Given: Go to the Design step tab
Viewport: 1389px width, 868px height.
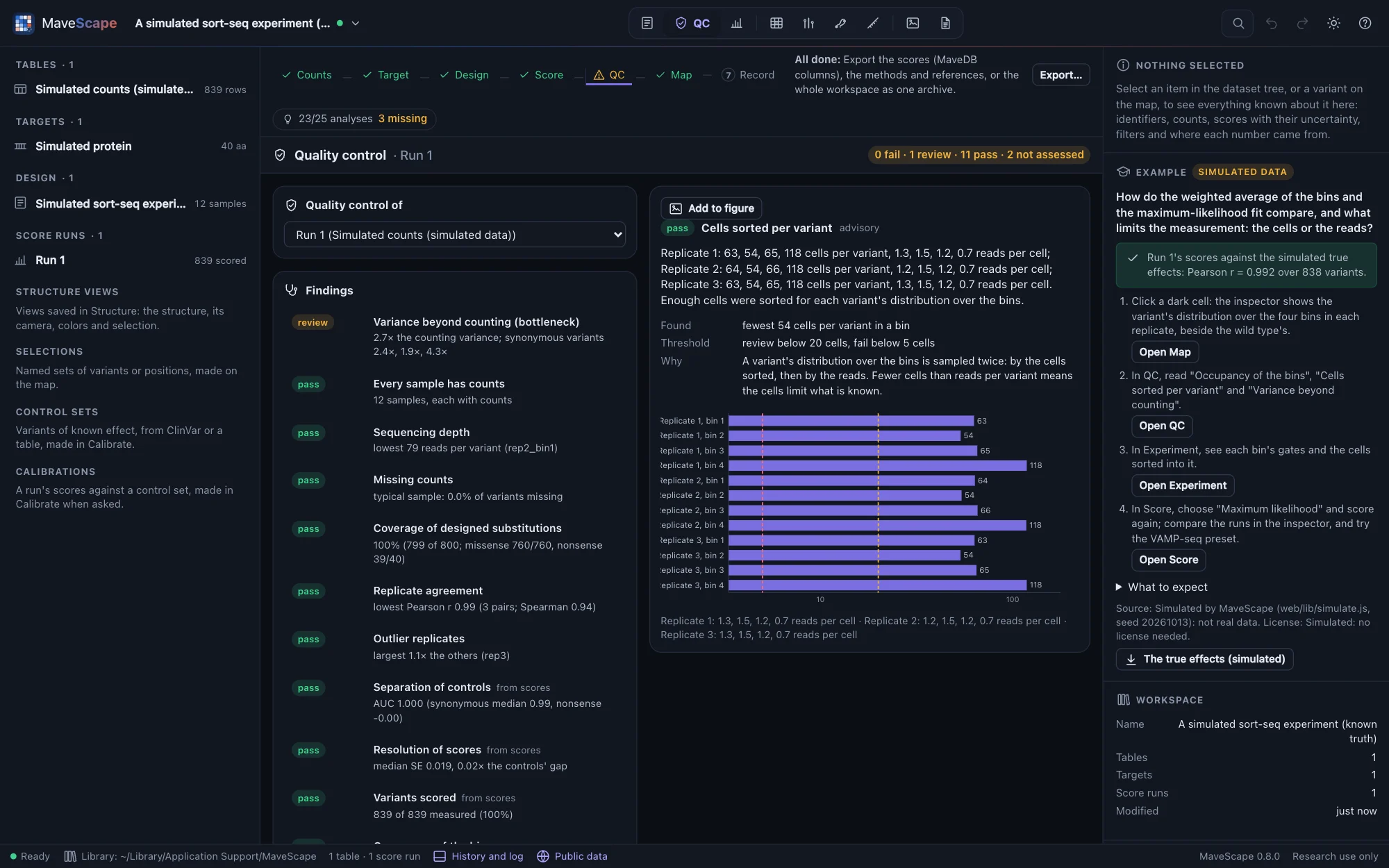Looking at the screenshot, I should 464,75.
